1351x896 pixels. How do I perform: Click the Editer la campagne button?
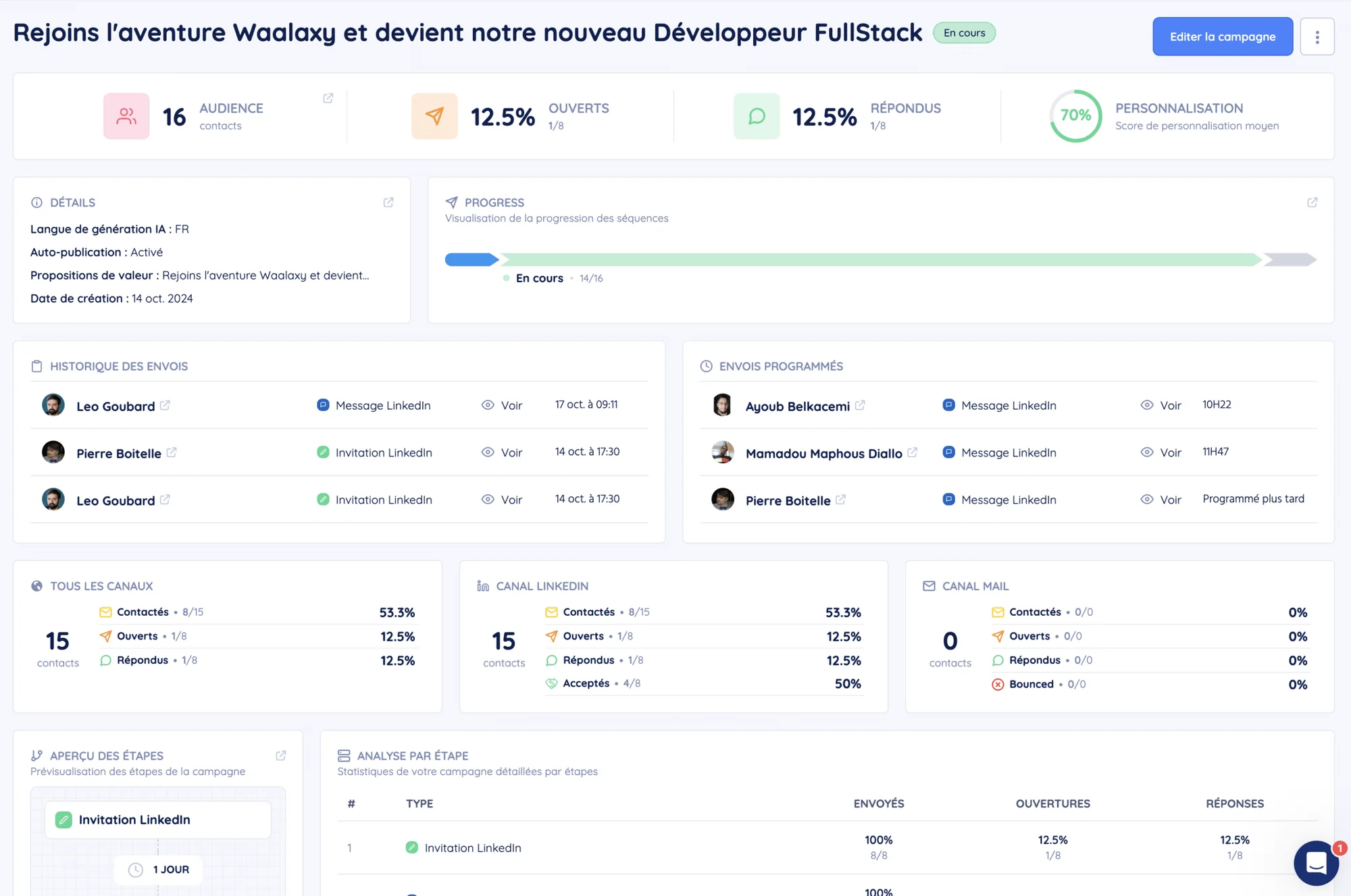click(x=1222, y=36)
